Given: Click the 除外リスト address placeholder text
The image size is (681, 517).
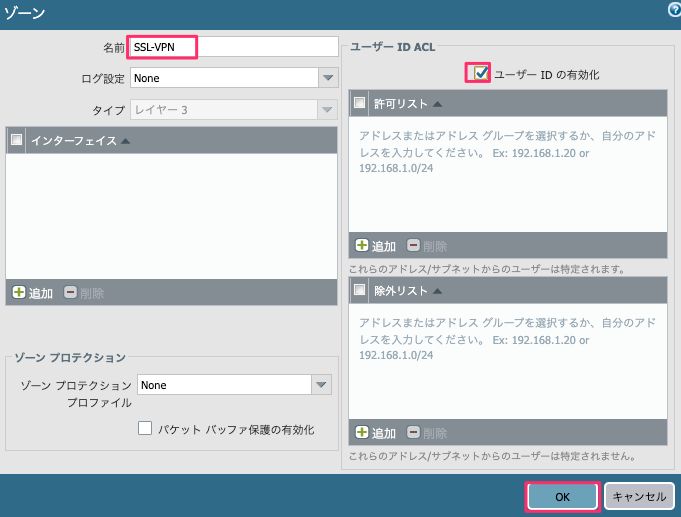Looking at the screenshot, I should pos(507,338).
